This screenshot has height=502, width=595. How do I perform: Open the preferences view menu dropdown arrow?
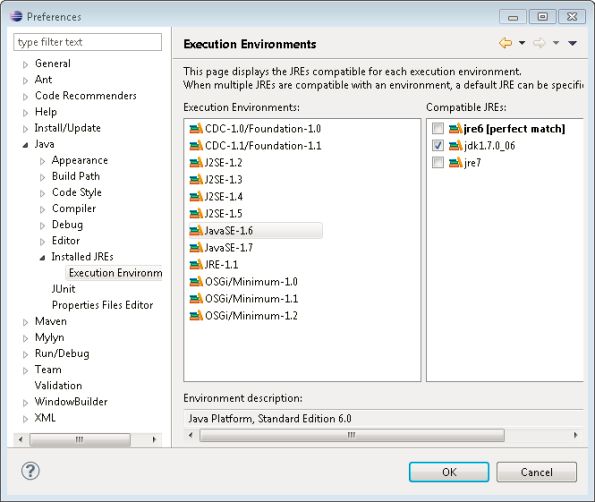pos(573,43)
